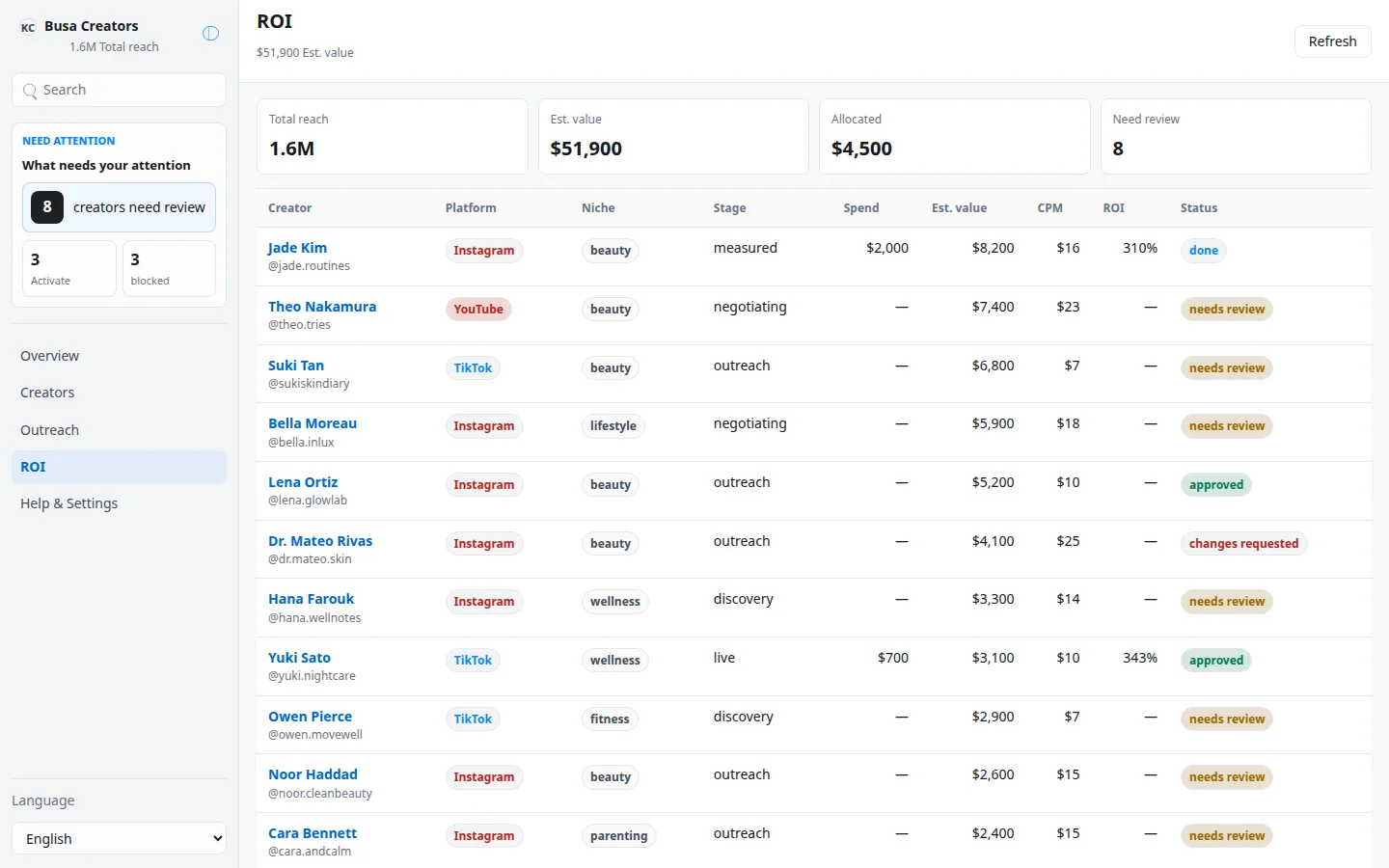Click the fitness niche tag
Image resolution: width=1389 pixels, height=868 pixels.
pyautogui.click(x=610, y=719)
